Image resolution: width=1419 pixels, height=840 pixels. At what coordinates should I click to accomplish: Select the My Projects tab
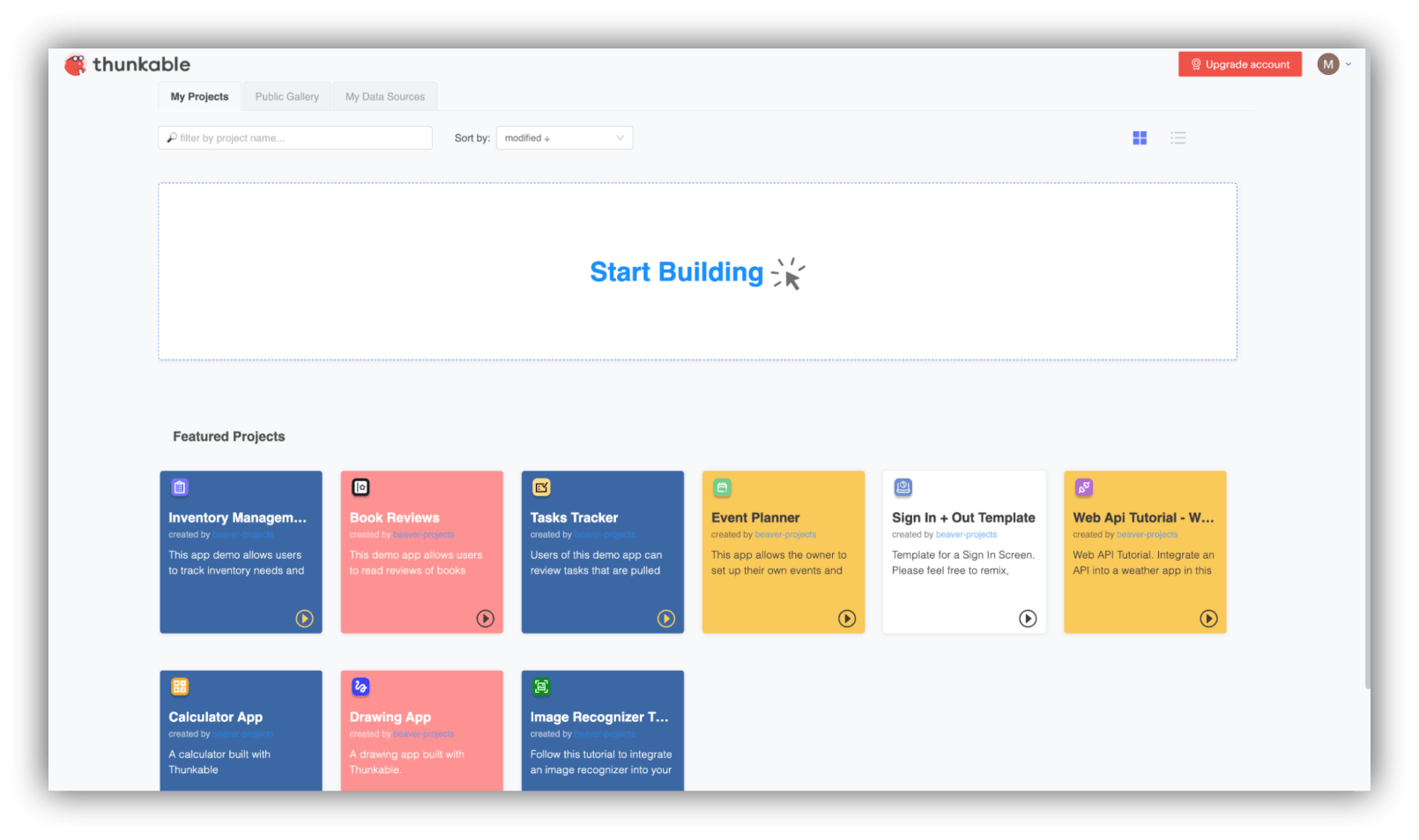[x=199, y=97]
